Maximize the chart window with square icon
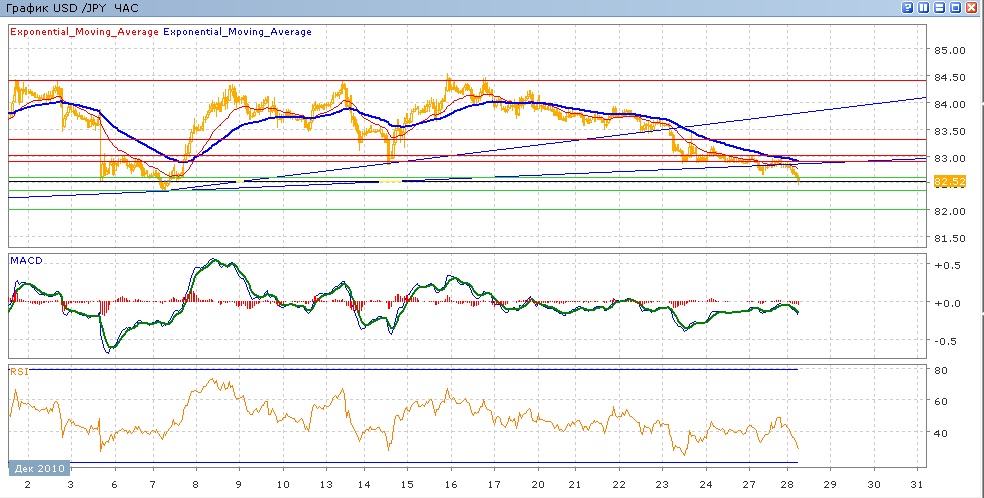The image size is (984, 498). (x=956, y=8)
